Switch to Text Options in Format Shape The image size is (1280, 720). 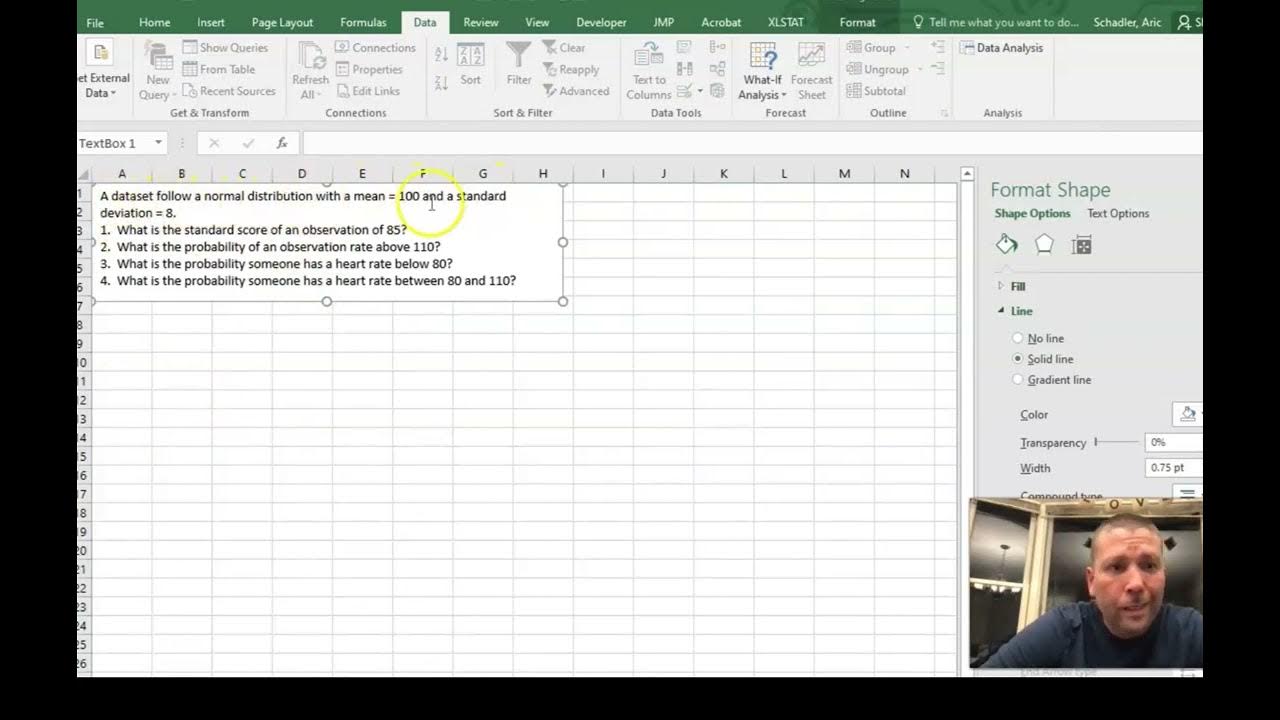1118,213
